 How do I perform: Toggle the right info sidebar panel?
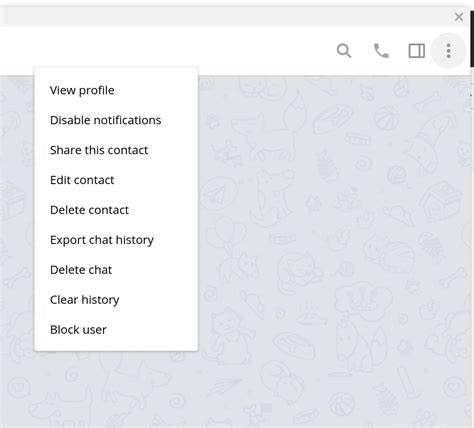point(417,51)
